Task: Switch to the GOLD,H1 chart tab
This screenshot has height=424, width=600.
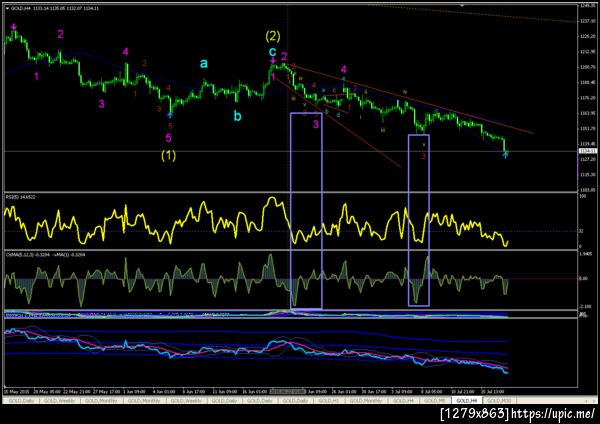Action: 329,400
